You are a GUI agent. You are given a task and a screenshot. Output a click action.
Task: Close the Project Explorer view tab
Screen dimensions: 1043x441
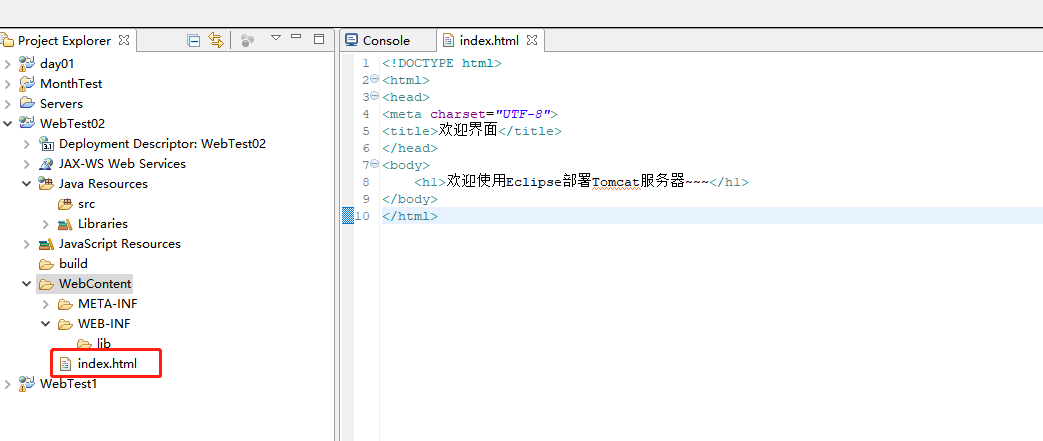coord(124,40)
